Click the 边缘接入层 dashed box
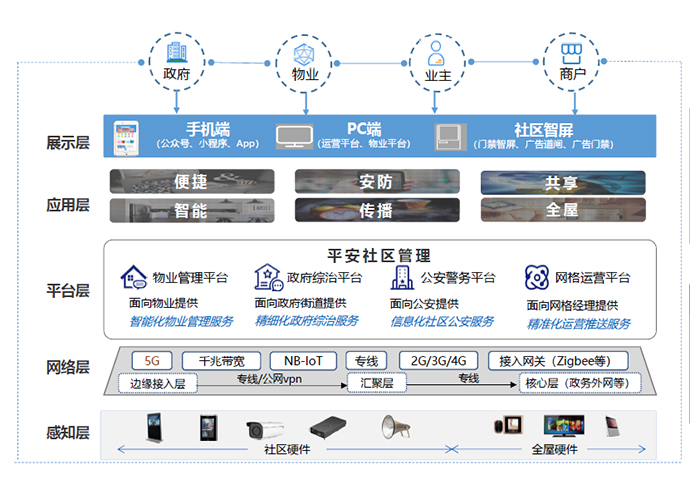 pos(158,383)
